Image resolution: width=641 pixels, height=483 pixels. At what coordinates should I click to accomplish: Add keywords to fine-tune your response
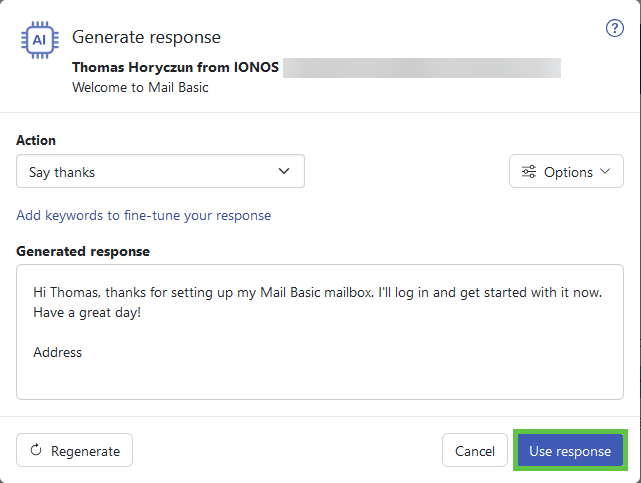[x=143, y=215]
